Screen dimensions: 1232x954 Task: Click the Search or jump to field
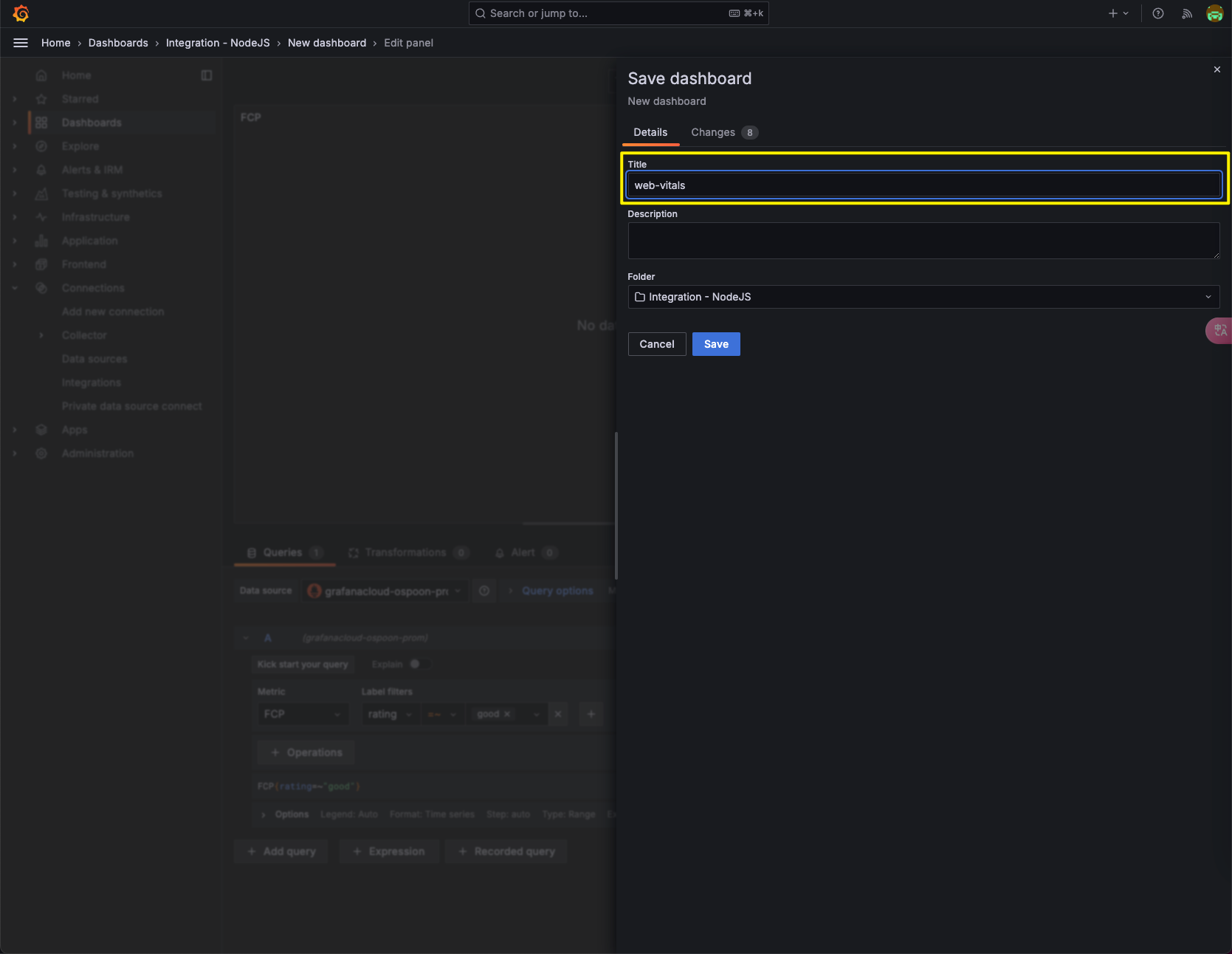(619, 13)
